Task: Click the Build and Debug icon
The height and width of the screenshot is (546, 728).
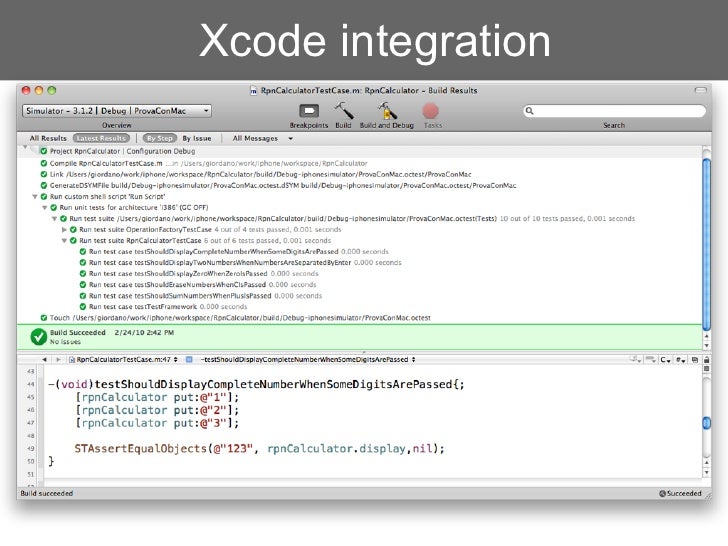Action: pos(387,111)
